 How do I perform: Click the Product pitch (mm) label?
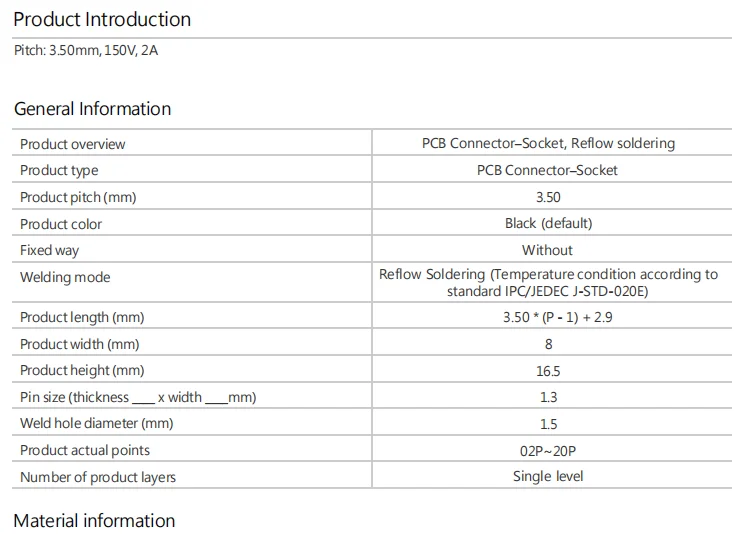click(78, 197)
